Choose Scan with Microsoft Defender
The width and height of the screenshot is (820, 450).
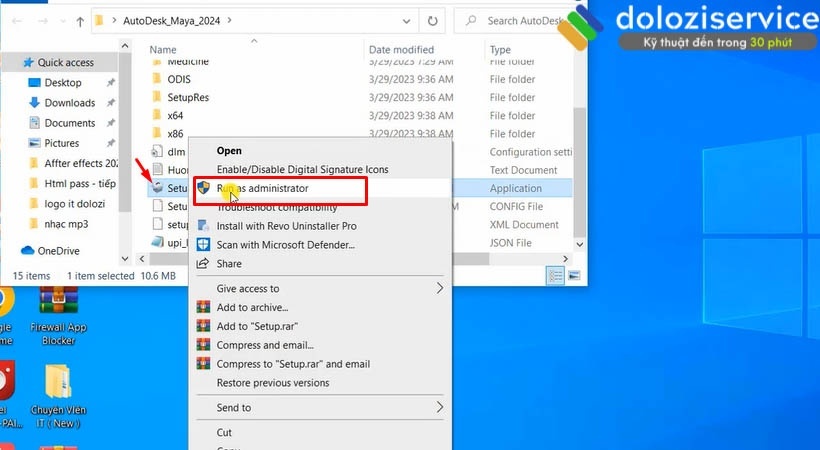tap(286, 245)
